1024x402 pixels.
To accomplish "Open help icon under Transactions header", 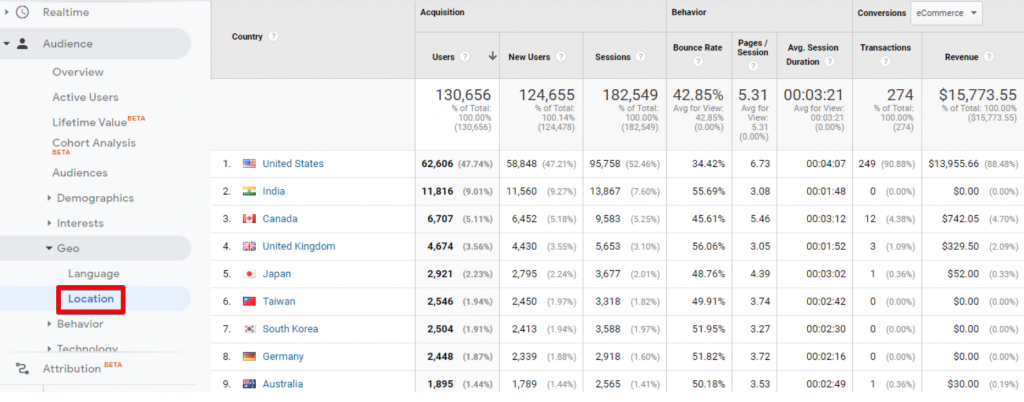I will point(886,62).
